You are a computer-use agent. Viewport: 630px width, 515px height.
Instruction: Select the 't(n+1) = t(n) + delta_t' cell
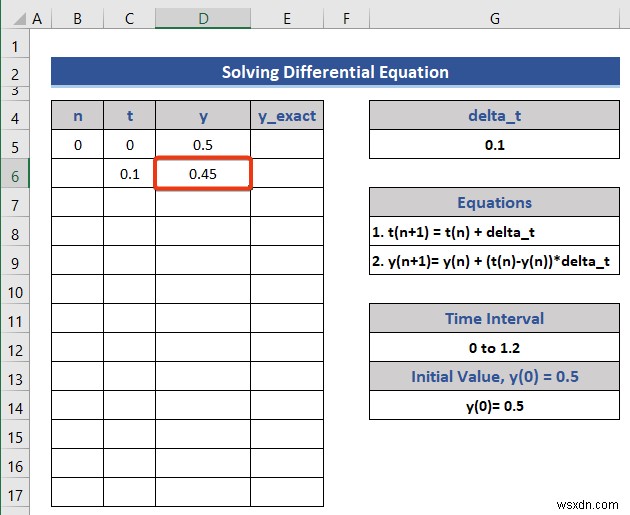[x=495, y=231]
